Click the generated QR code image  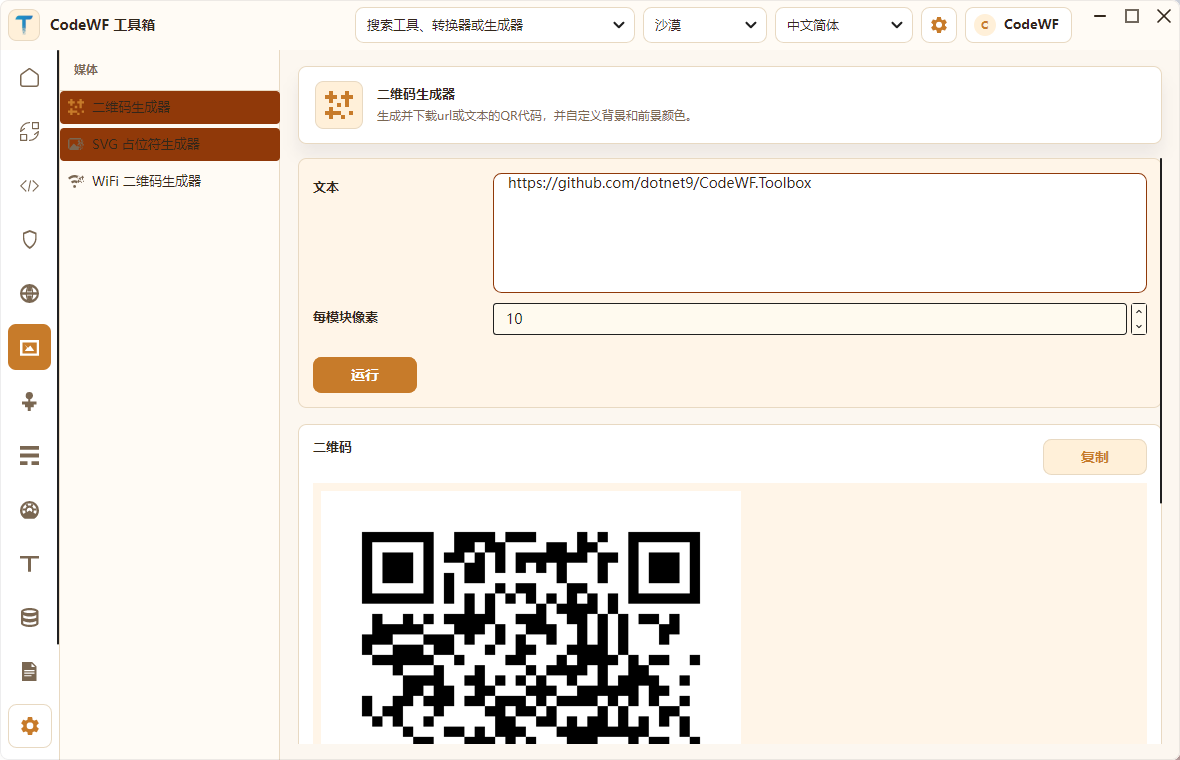pyautogui.click(x=531, y=618)
